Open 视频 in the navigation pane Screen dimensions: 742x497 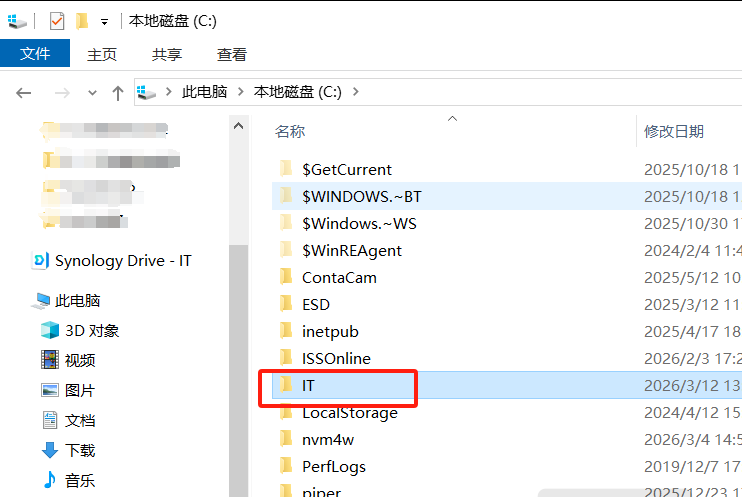[80, 360]
